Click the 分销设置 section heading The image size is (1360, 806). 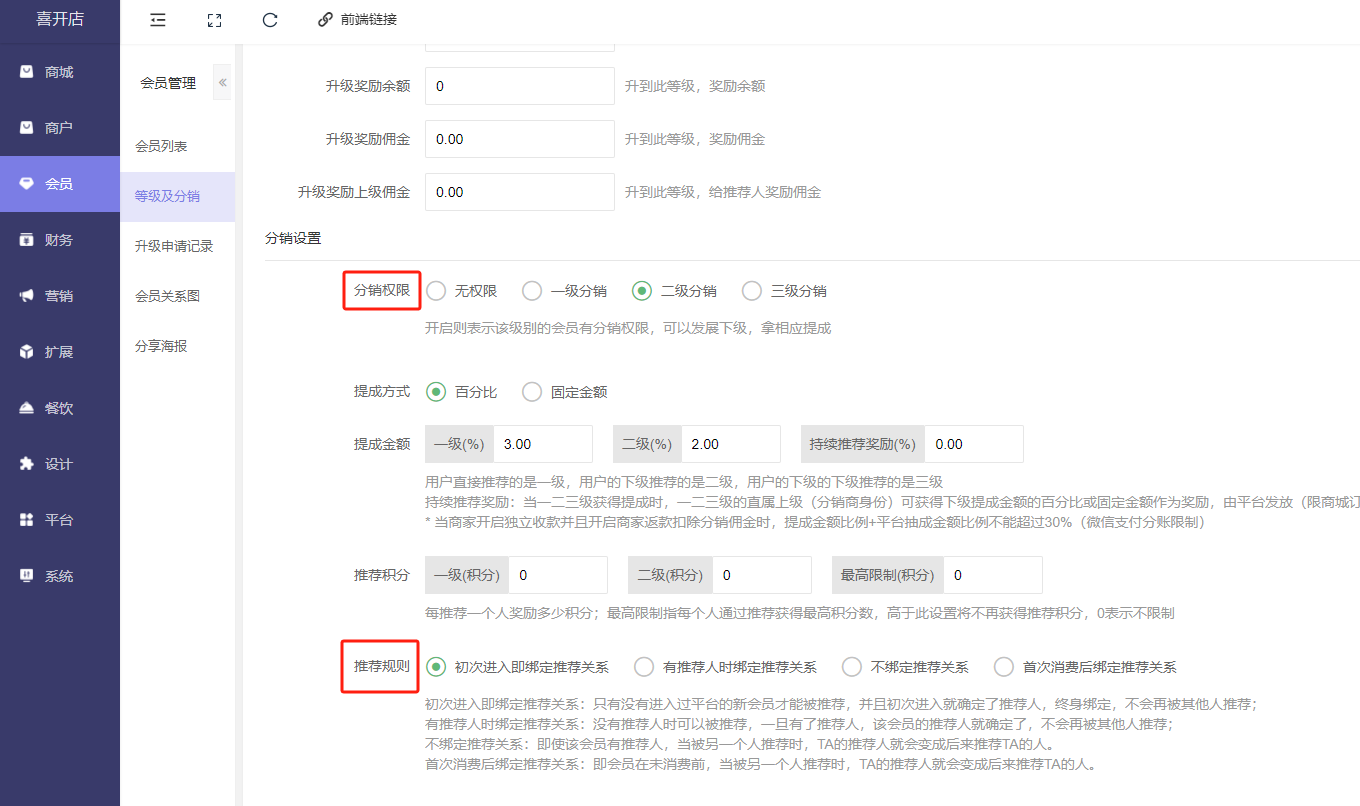(x=293, y=239)
